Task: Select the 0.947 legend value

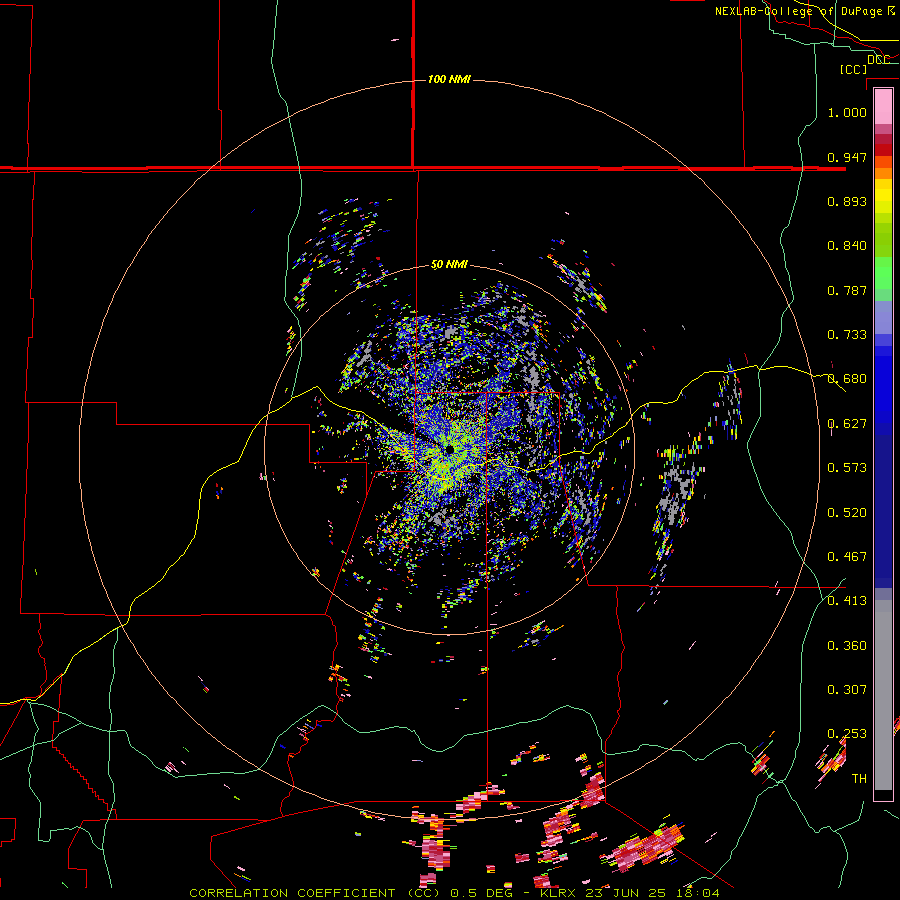Action: pos(847,157)
